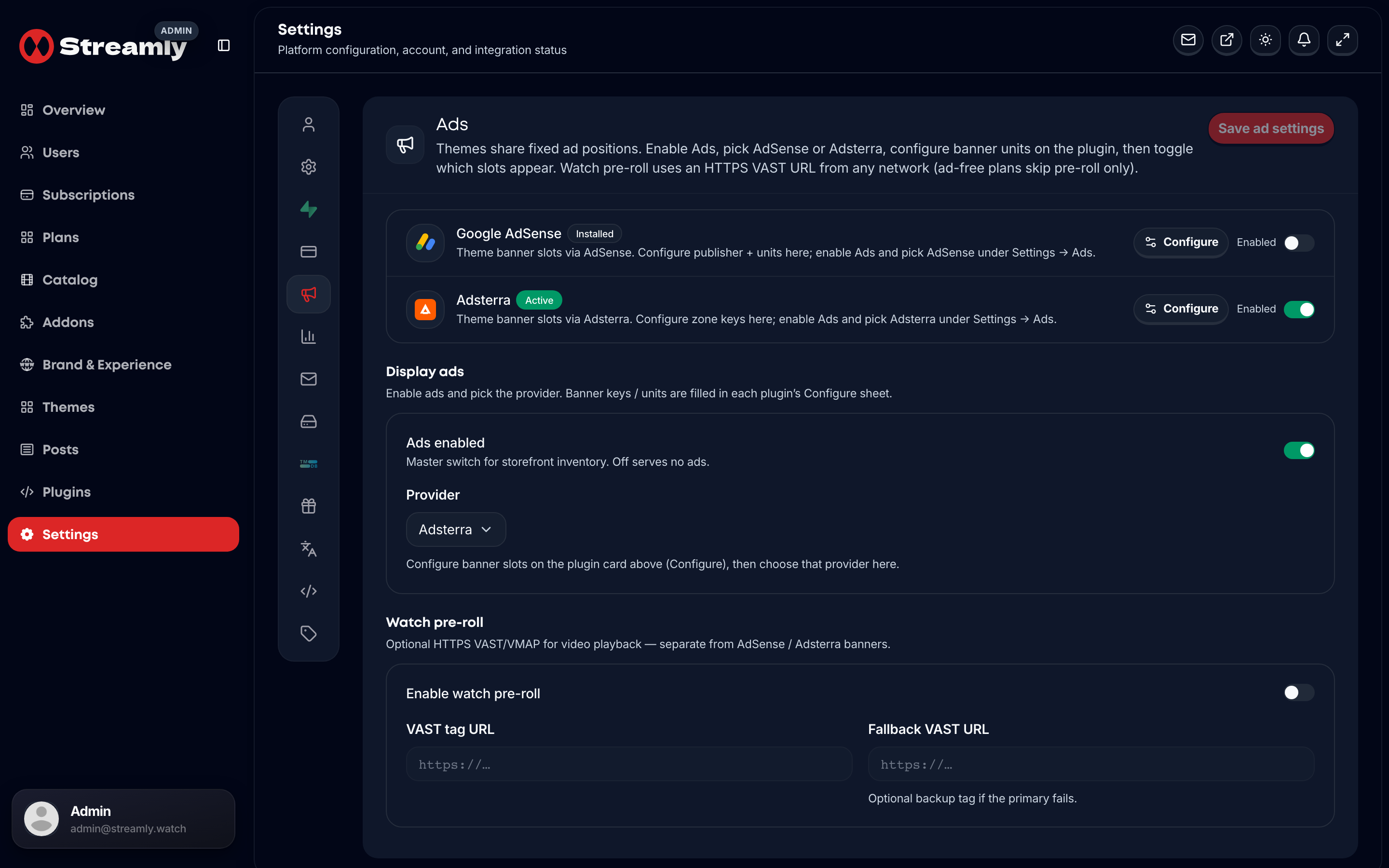Collapse the sidebar panel icon
Screen dimensions: 1389x868
[224, 45]
